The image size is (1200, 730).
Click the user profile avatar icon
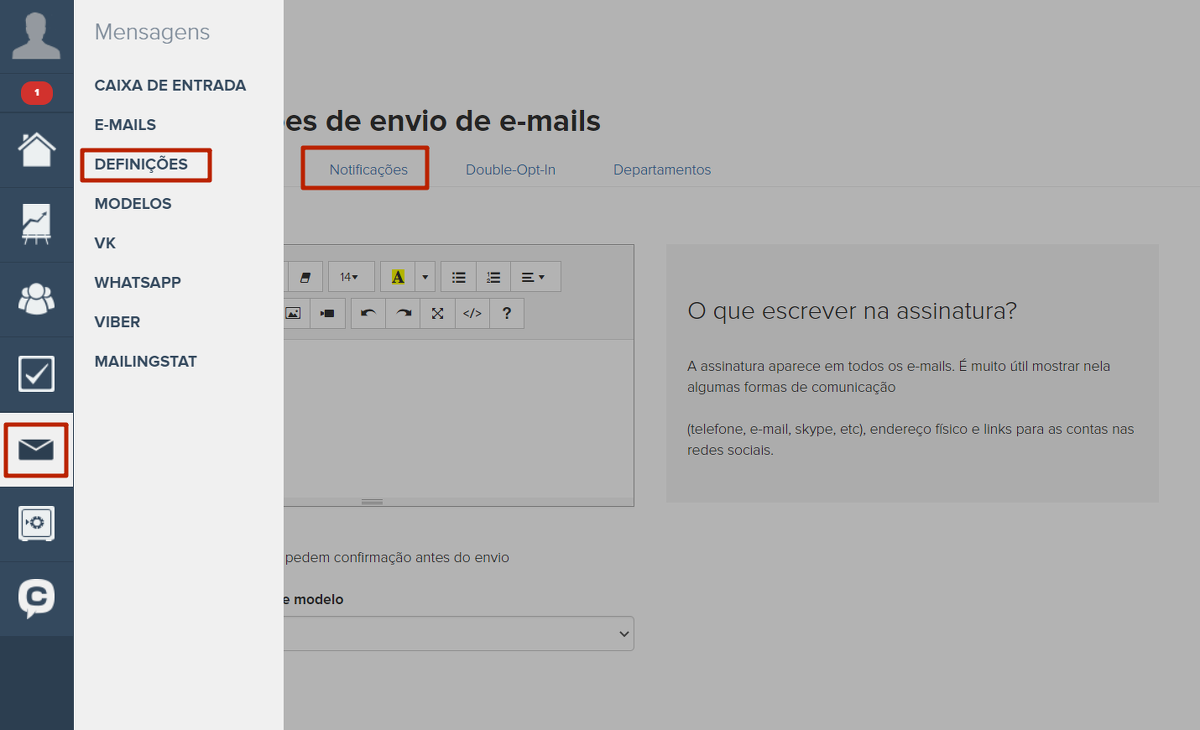[x=36, y=36]
